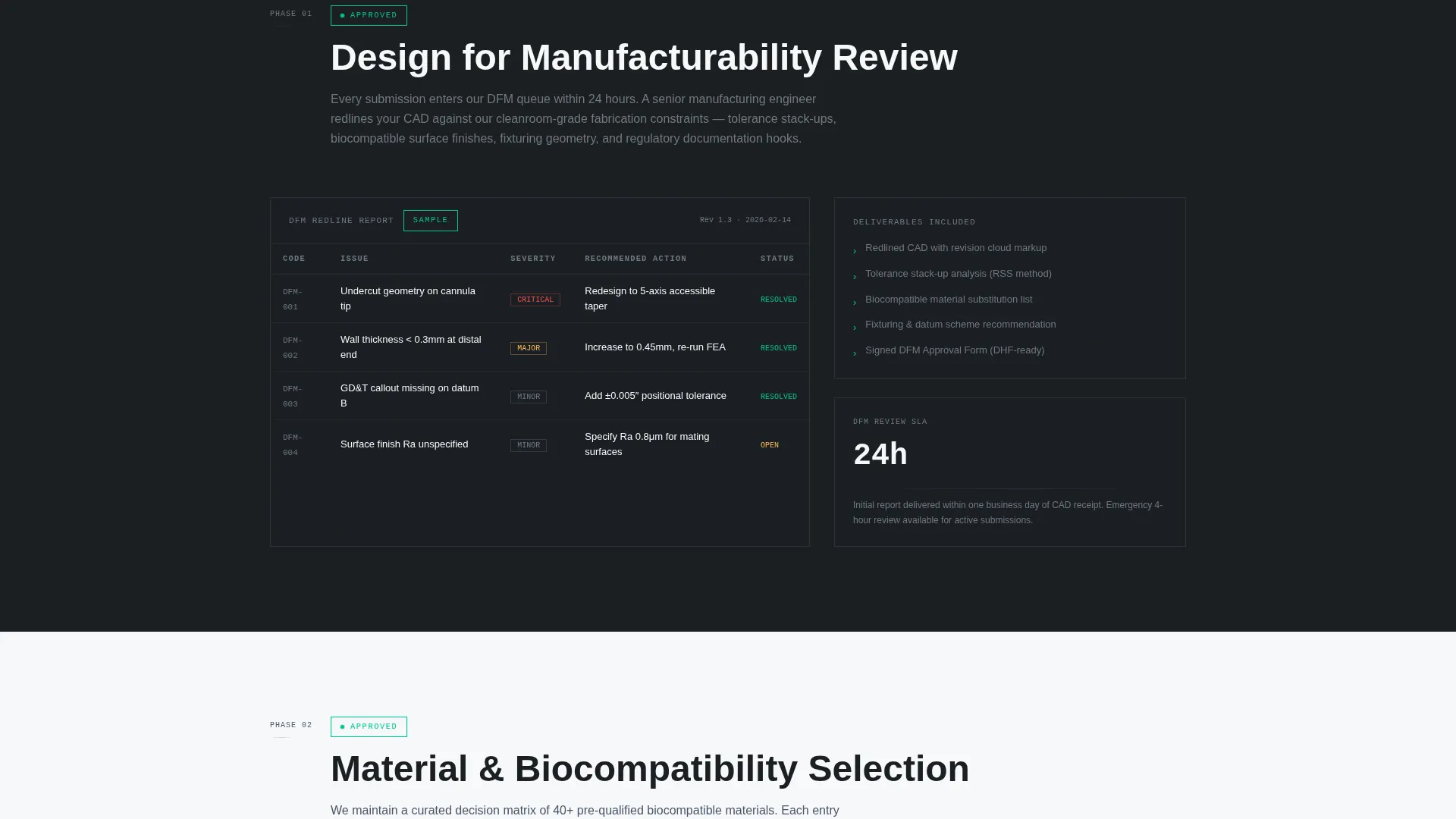Click the 'PHASE 01' label
The height and width of the screenshot is (819, 1456).
(x=291, y=14)
